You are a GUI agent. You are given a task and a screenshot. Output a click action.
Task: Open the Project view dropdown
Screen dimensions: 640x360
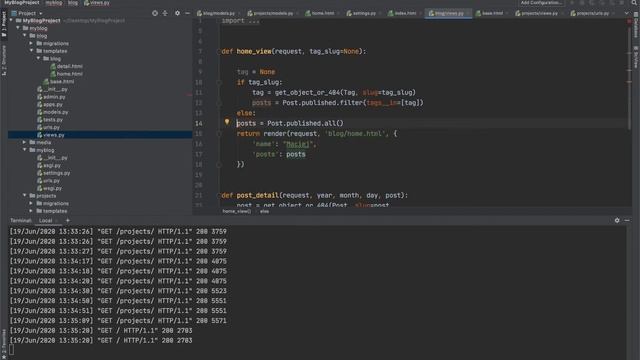point(27,13)
